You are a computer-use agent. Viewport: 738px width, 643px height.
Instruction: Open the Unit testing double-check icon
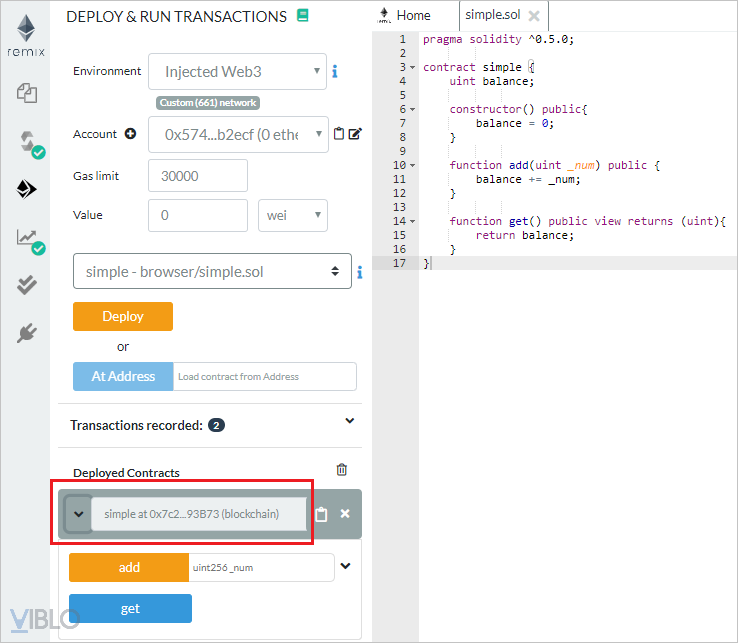pyautogui.click(x=27, y=285)
